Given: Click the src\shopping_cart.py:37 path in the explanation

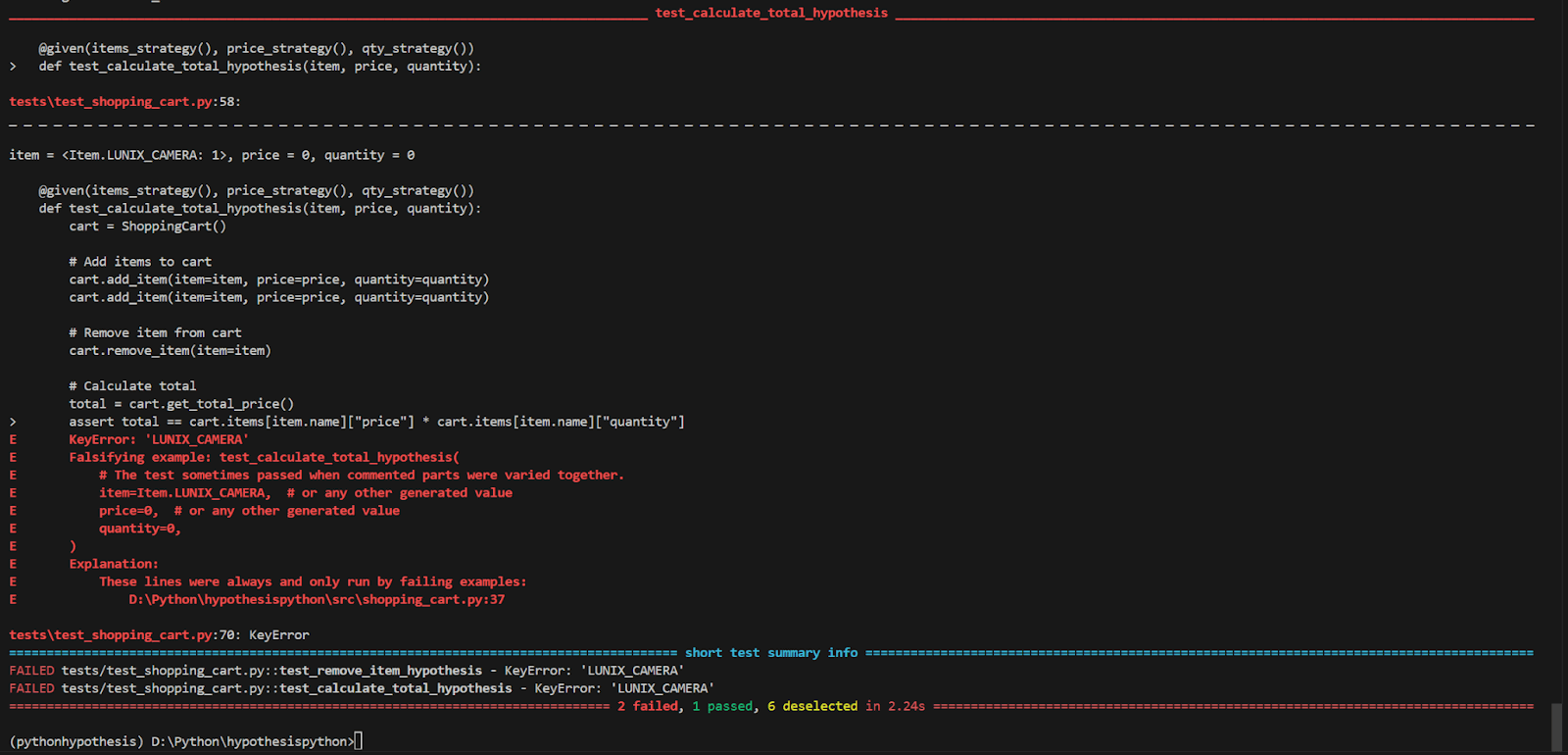Looking at the screenshot, I should pyautogui.click(x=316, y=600).
